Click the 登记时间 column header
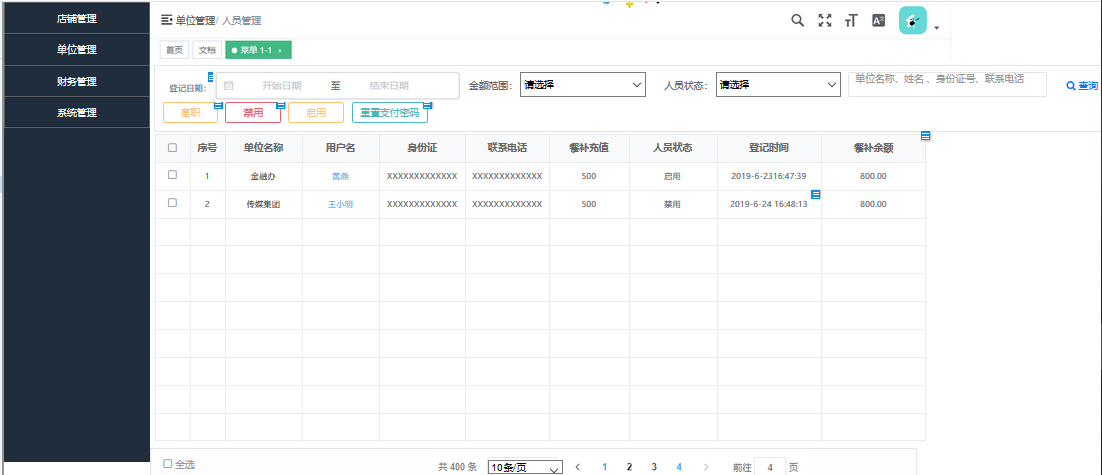The image size is (1102, 475). 768,148
